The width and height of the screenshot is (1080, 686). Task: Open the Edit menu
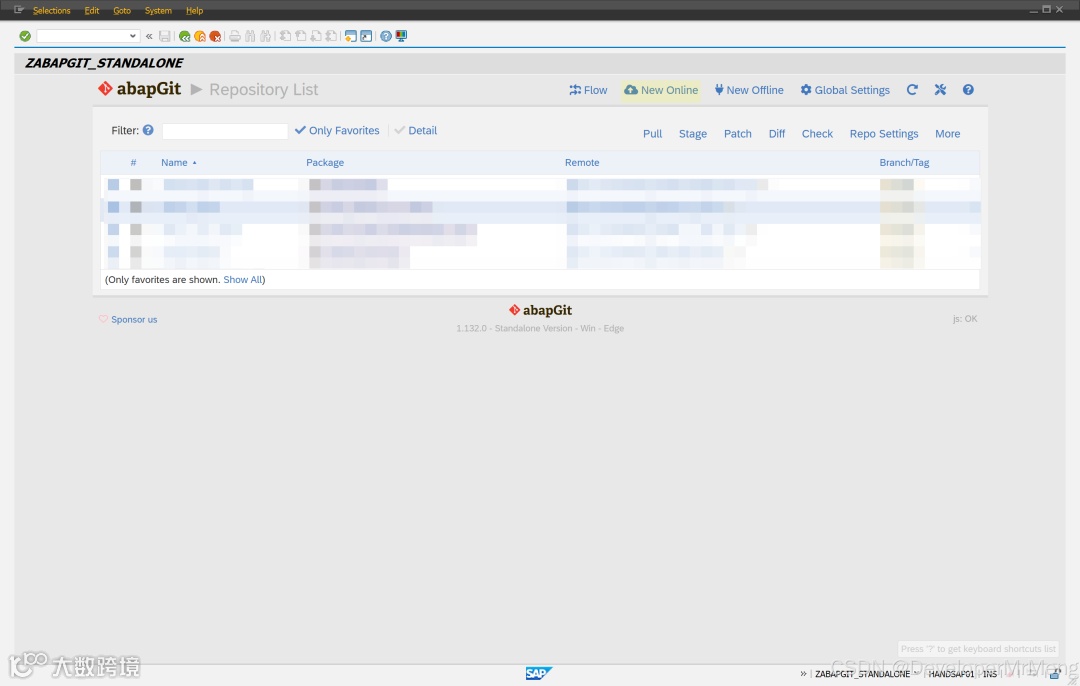click(x=92, y=10)
